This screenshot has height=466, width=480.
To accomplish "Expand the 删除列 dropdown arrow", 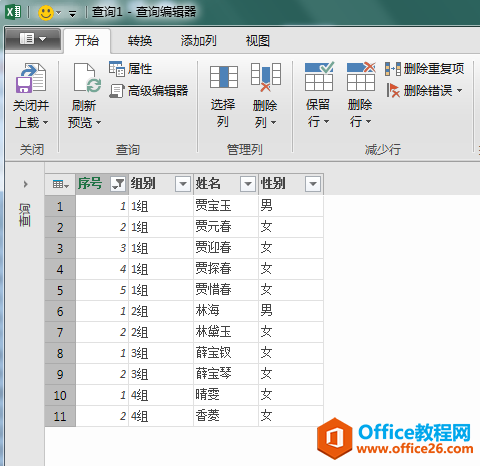I will 274,122.
